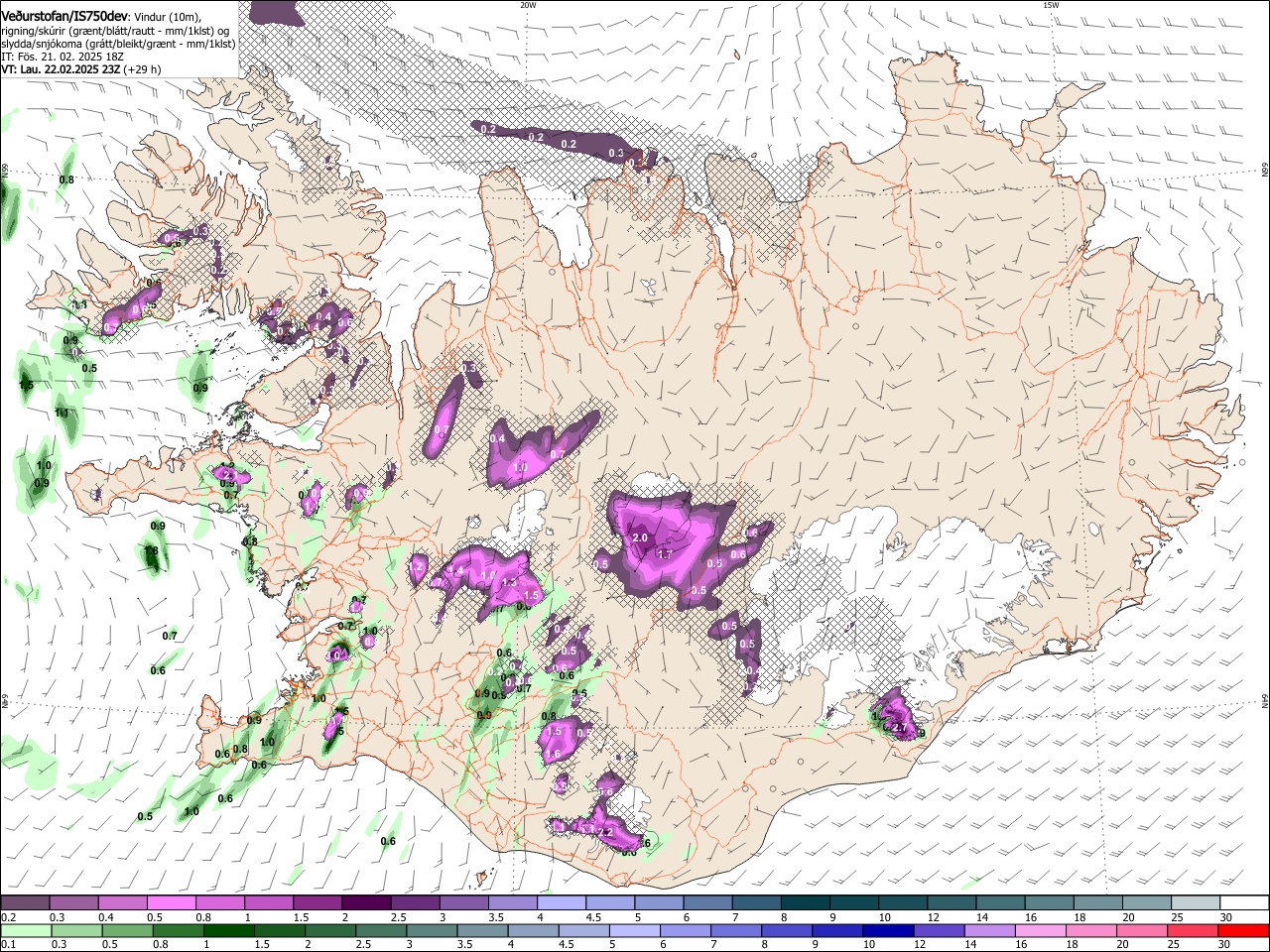Pick bottom legend dark green swatch between 1 and 1.5
The height and width of the screenshot is (952, 1270).
pyautogui.click(x=227, y=931)
